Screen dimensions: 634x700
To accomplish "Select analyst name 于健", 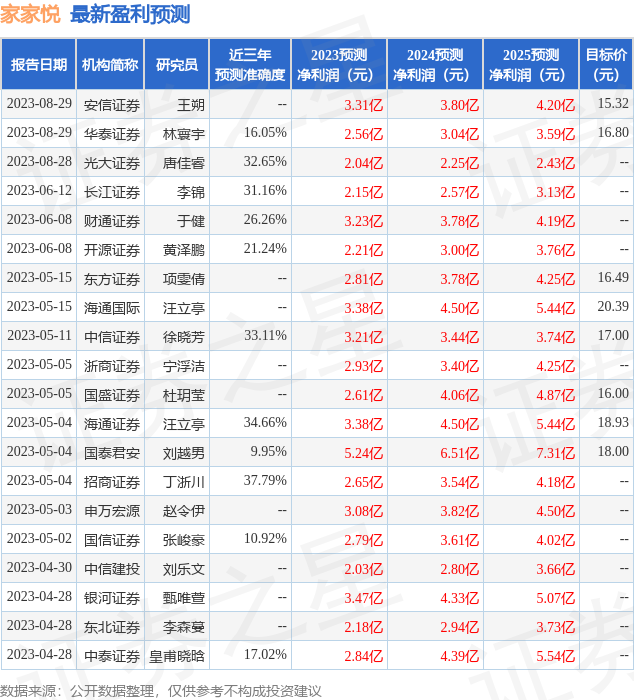I will click(x=191, y=221).
